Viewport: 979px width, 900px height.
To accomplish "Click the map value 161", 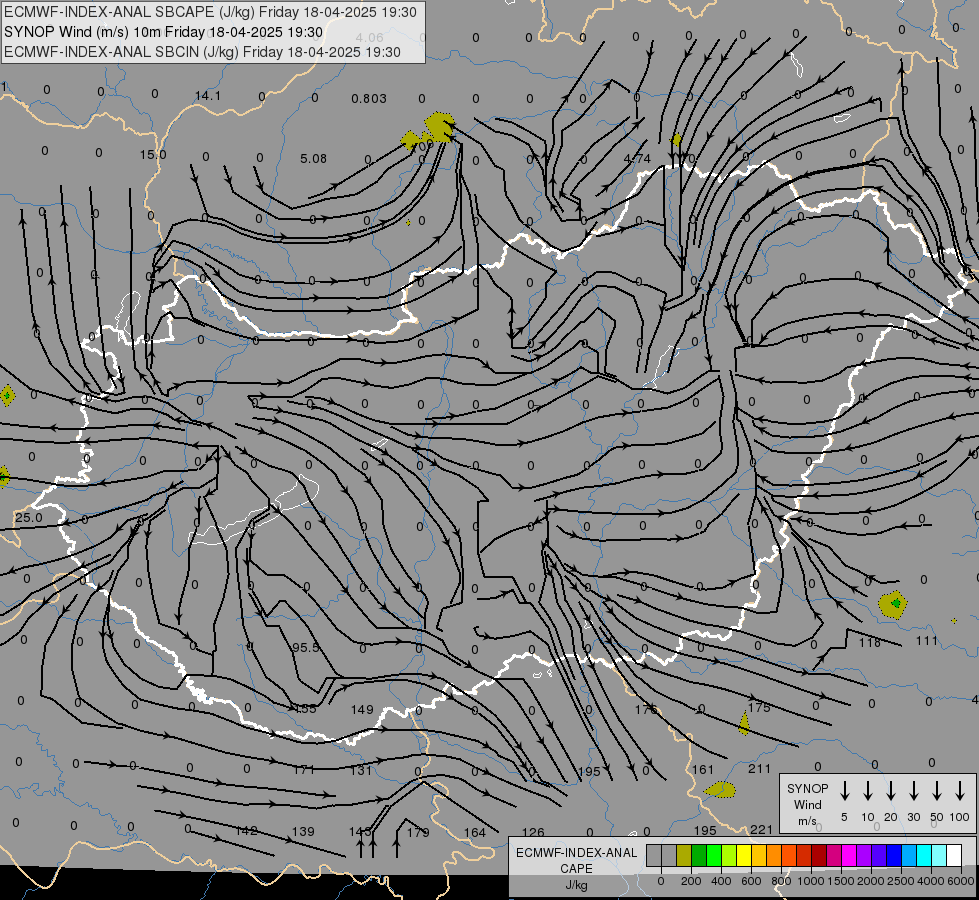I will coord(703,769).
